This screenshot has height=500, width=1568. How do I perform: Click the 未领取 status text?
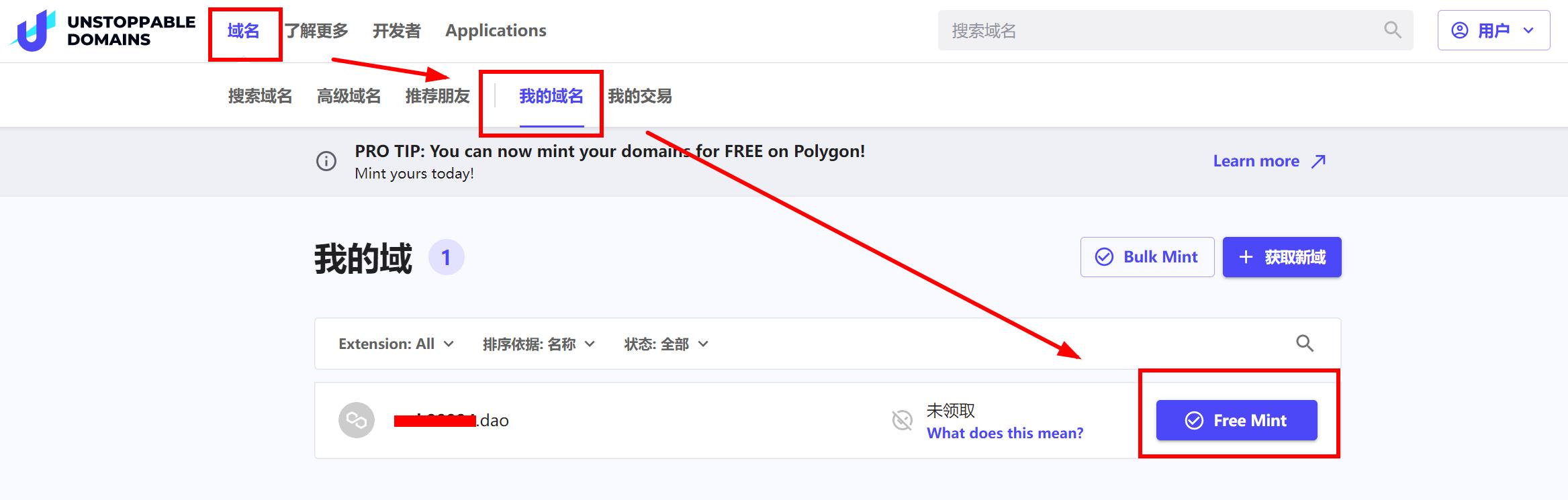[x=951, y=410]
